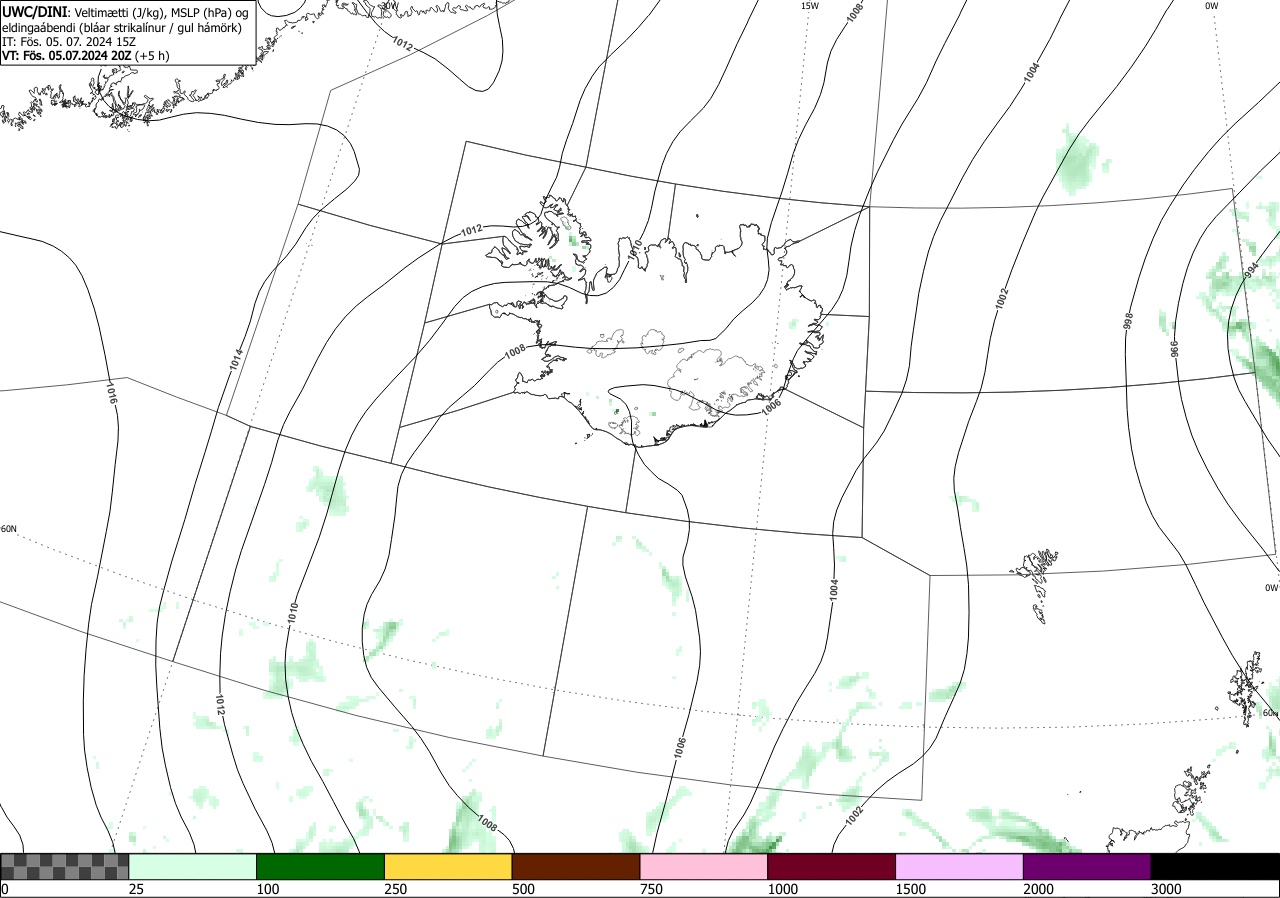Image resolution: width=1280 pixels, height=898 pixels.
Task: Click the gray checkered 0–25 legend swatch
Action: pyautogui.click(x=65, y=866)
